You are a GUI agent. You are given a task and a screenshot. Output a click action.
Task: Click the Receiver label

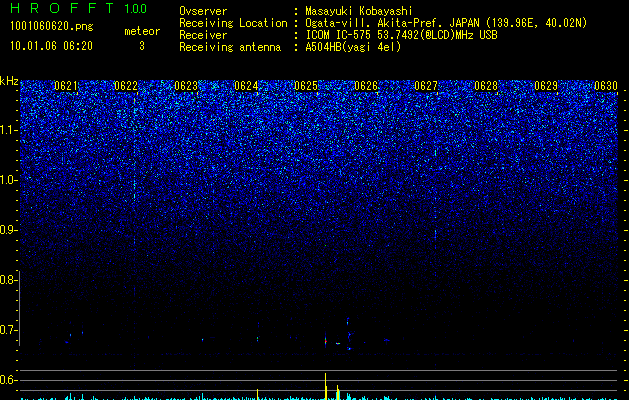[x=203, y=35]
